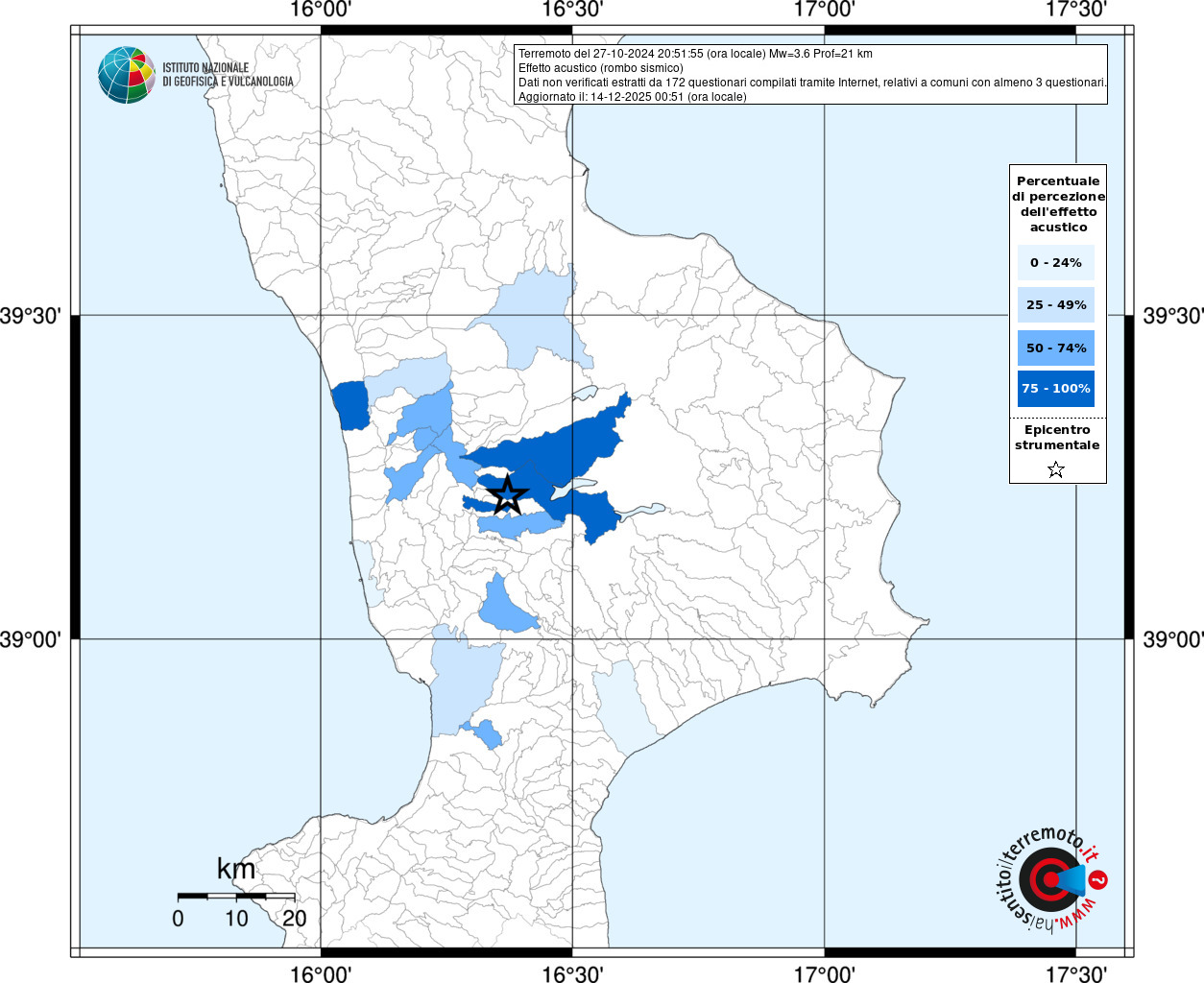Image resolution: width=1204 pixels, height=983 pixels.
Task: Click the top 17°00' longitude label
Action: [x=824, y=10]
